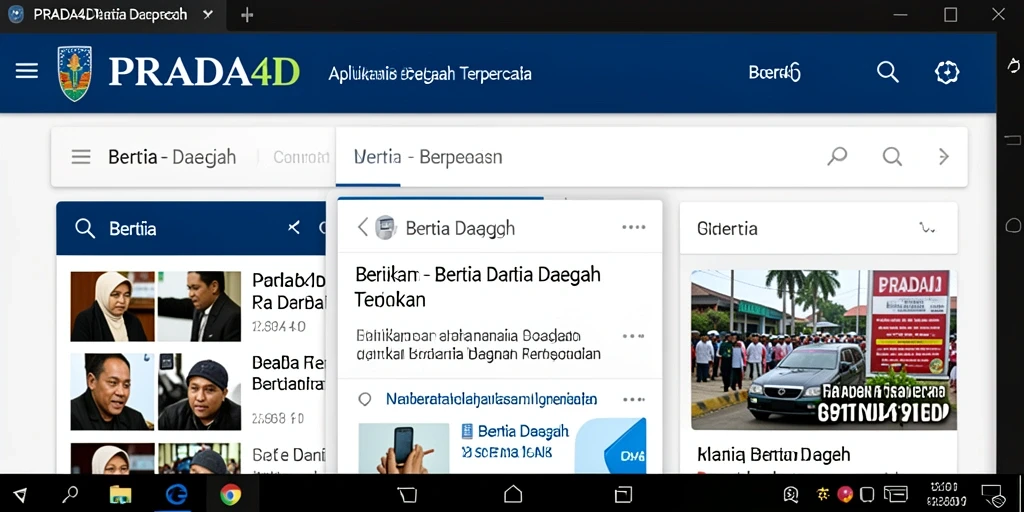The width and height of the screenshot is (1024, 512).
Task: Click the search icon in the blue Bertia panel
Action: 85,229
